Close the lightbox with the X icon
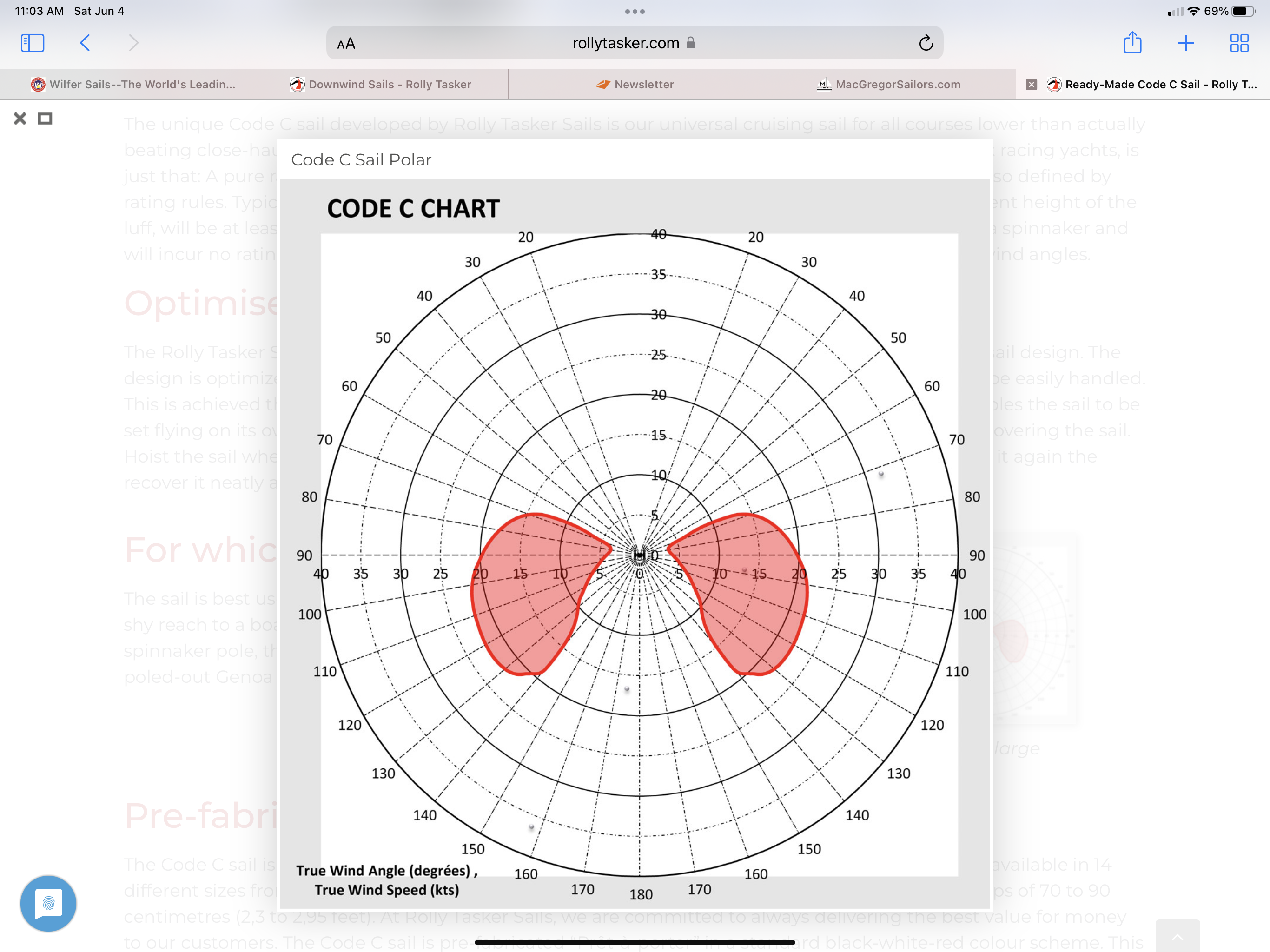The height and width of the screenshot is (952, 1270). tap(20, 119)
